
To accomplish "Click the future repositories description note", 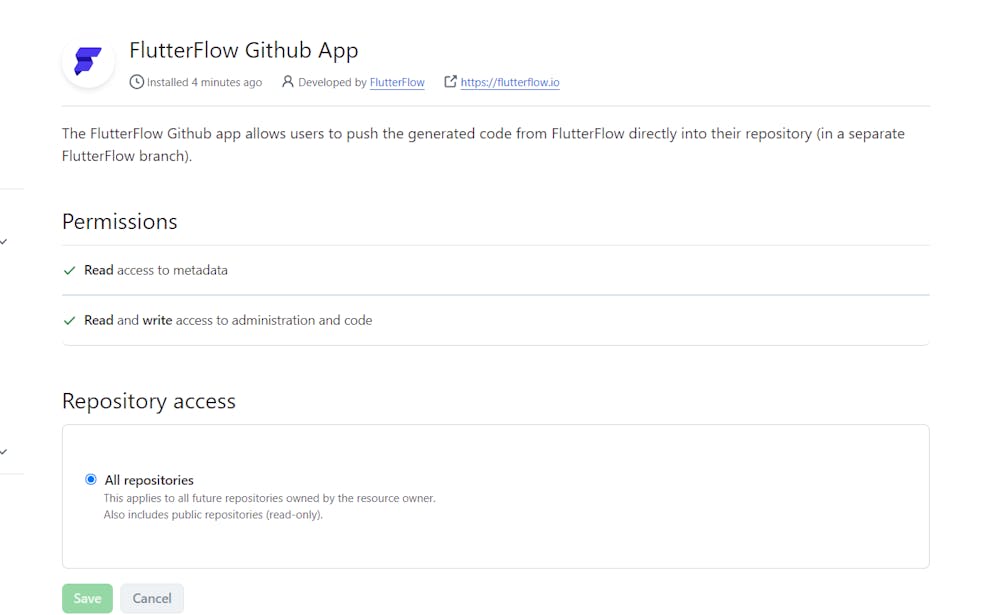I will point(270,498).
